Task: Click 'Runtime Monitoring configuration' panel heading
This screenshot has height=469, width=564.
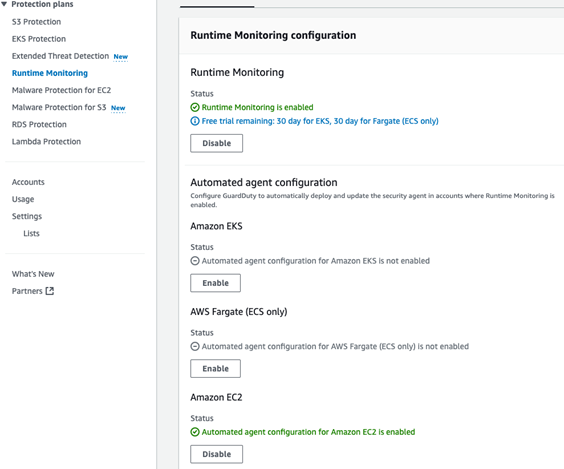Action: click(x=273, y=35)
